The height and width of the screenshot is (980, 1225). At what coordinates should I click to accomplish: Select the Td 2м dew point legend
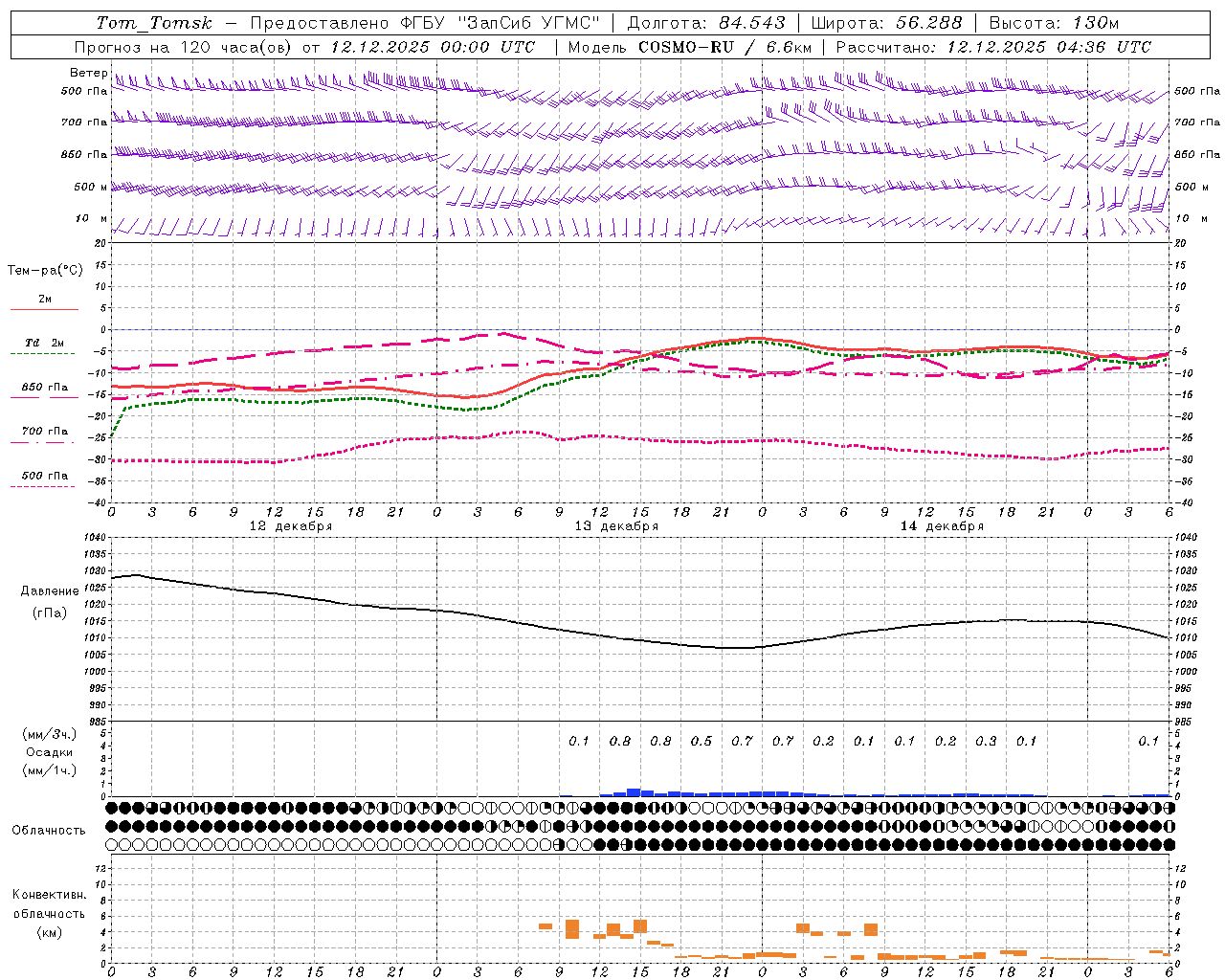click(45, 343)
